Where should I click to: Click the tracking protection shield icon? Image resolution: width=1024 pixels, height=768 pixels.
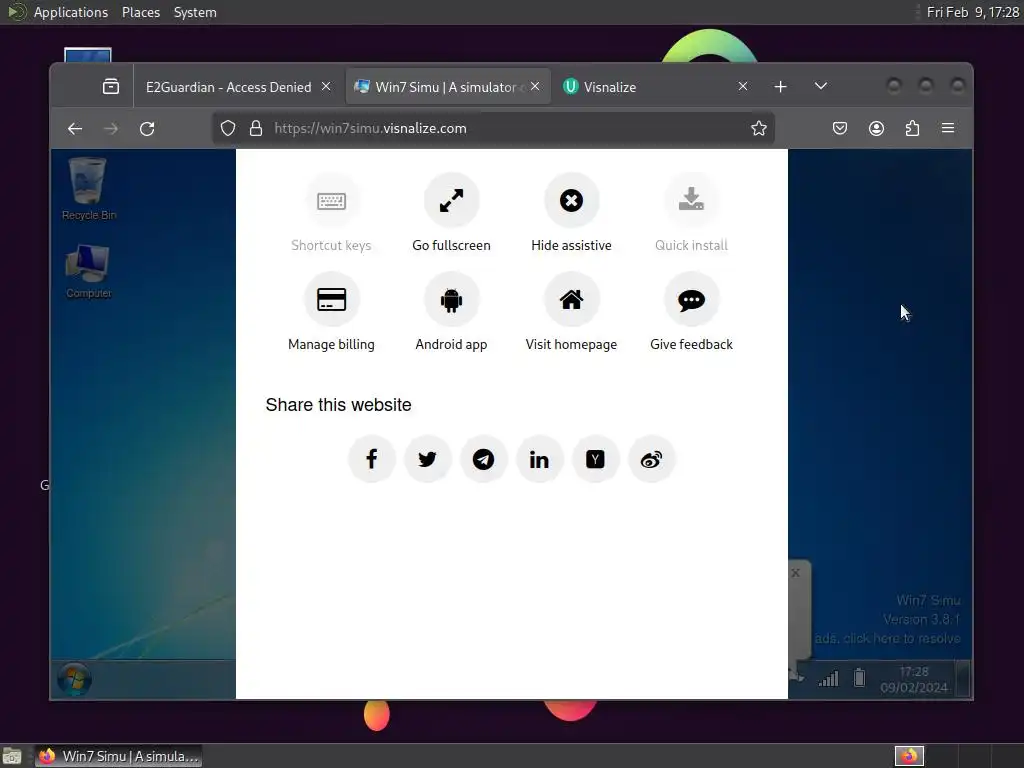point(227,129)
